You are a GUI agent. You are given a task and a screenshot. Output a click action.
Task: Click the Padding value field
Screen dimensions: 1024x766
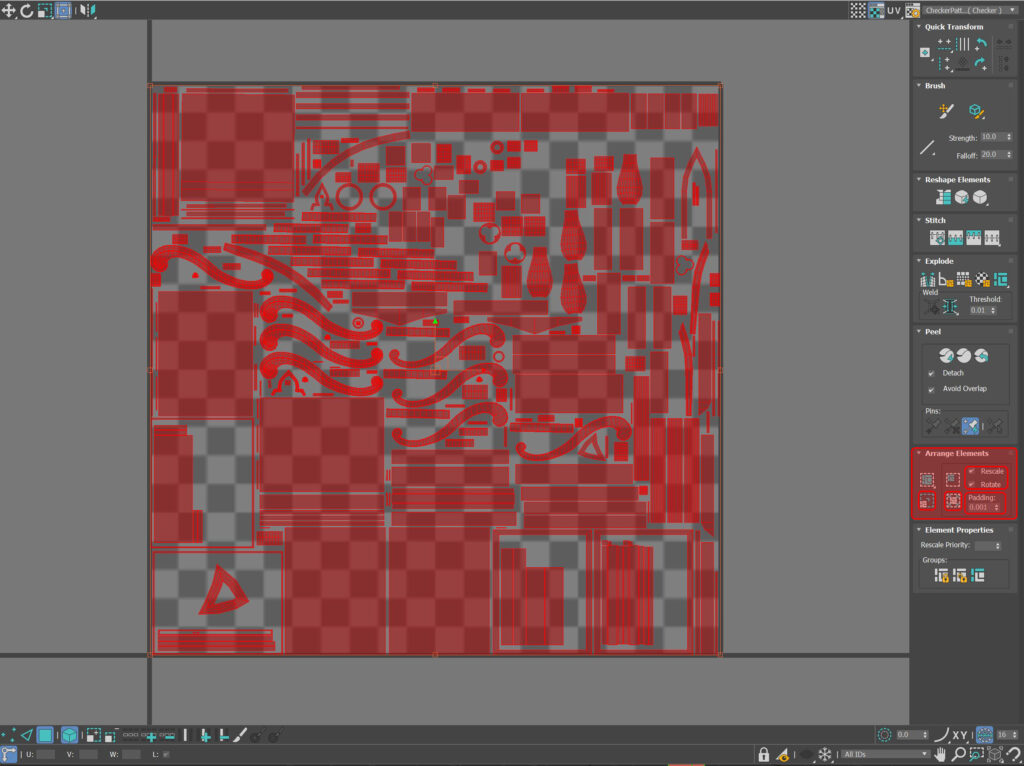[x=980, y=507]
